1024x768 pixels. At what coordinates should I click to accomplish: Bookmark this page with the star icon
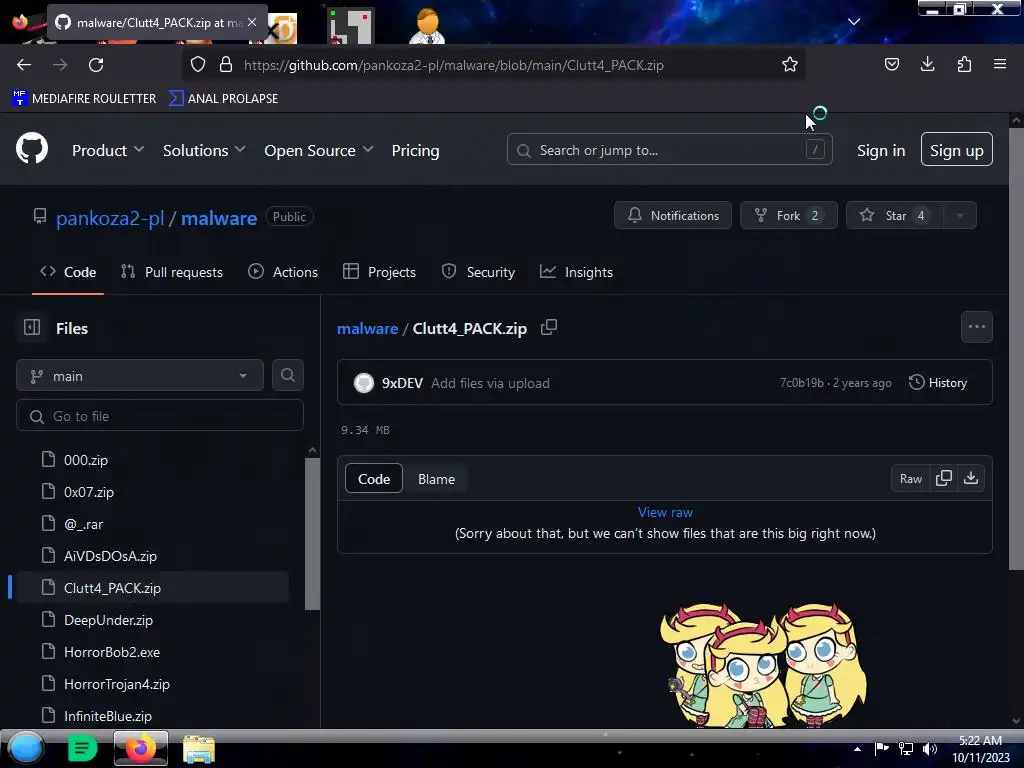click(790, 65)
